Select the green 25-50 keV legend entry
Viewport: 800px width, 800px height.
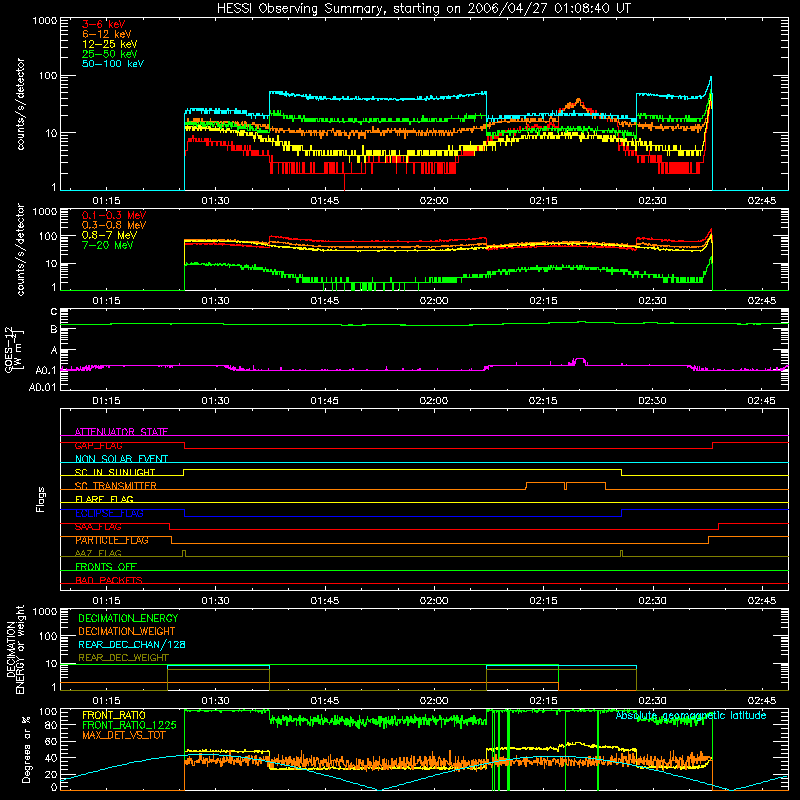(x=109, y=54)
